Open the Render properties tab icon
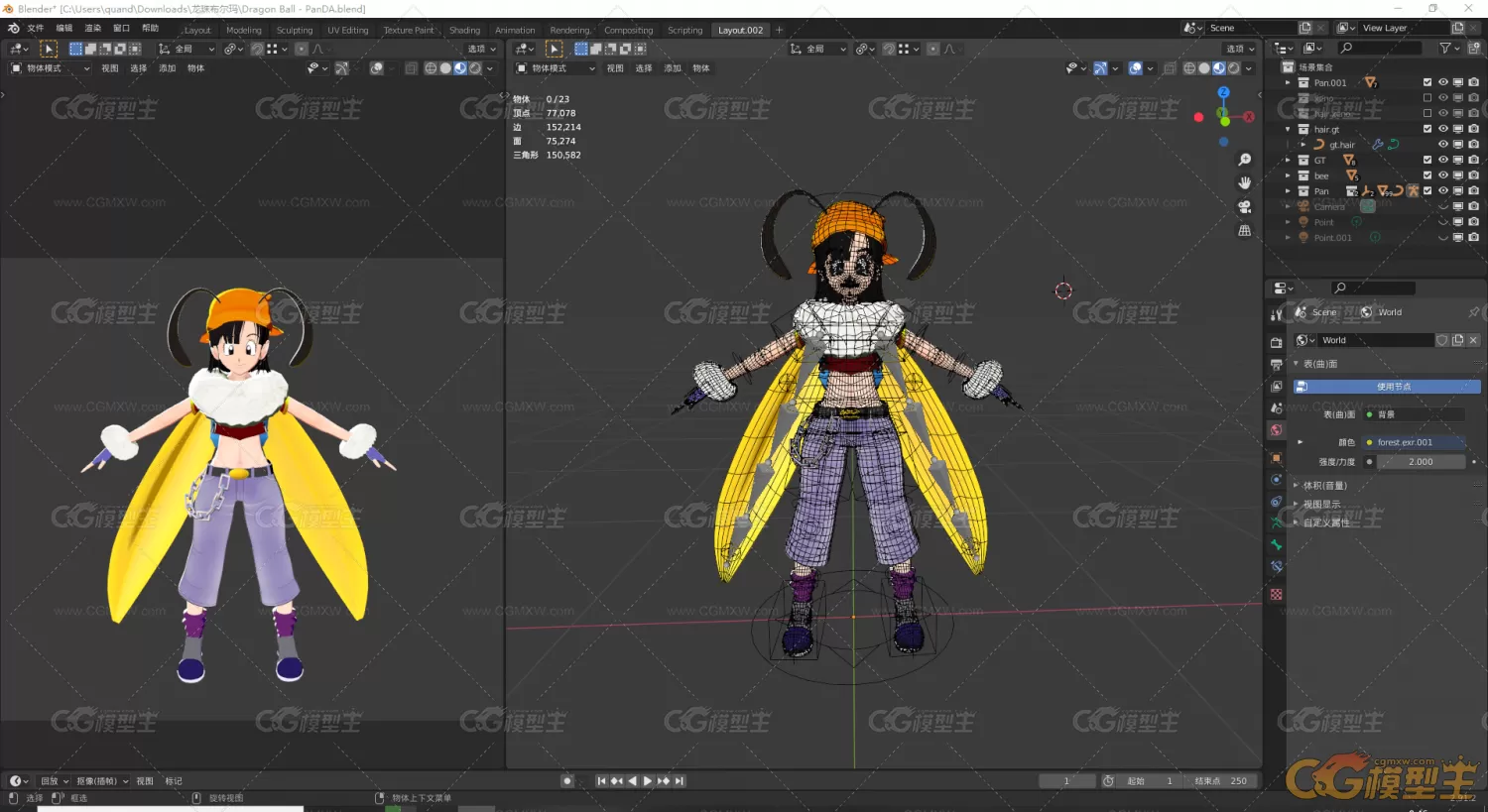 coord(1276,343)
